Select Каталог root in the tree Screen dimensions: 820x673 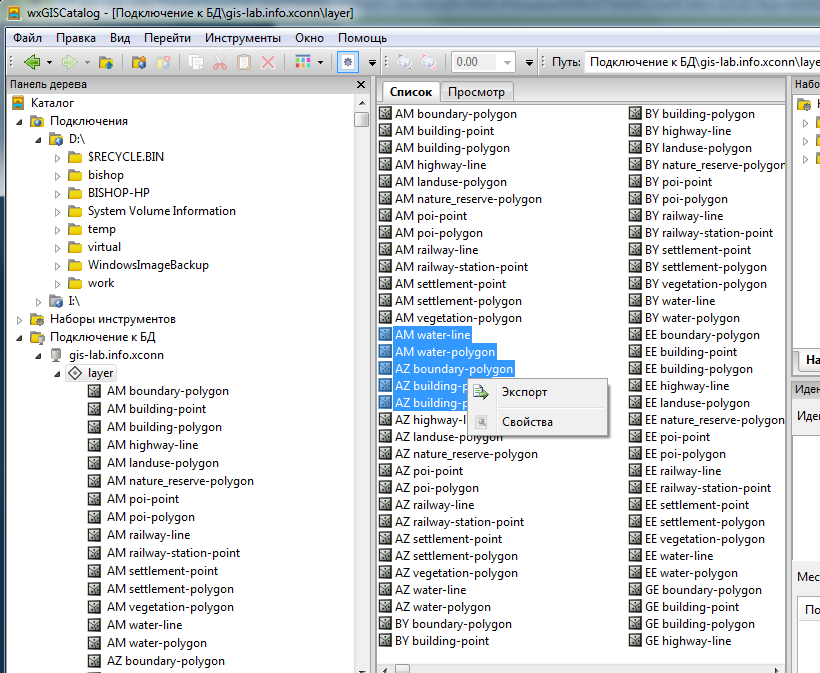click(52, 103)
